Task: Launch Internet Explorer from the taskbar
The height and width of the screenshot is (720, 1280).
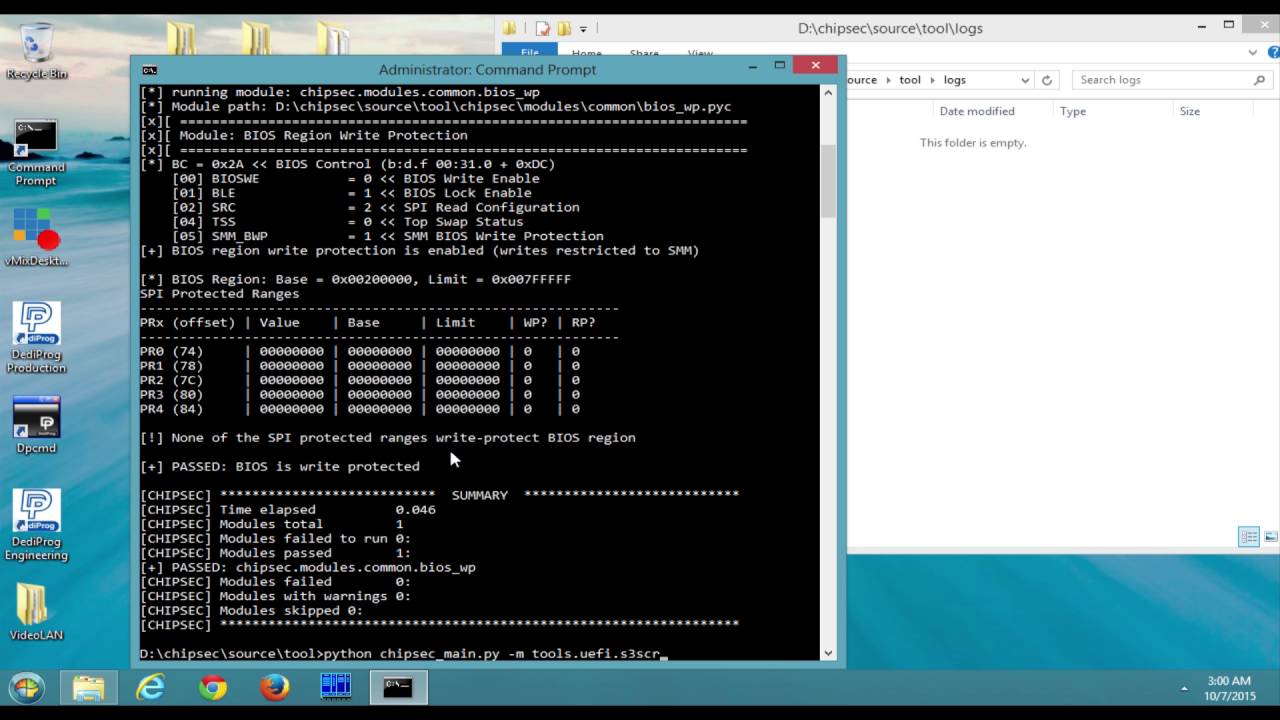Action: (x=151, y=688)
